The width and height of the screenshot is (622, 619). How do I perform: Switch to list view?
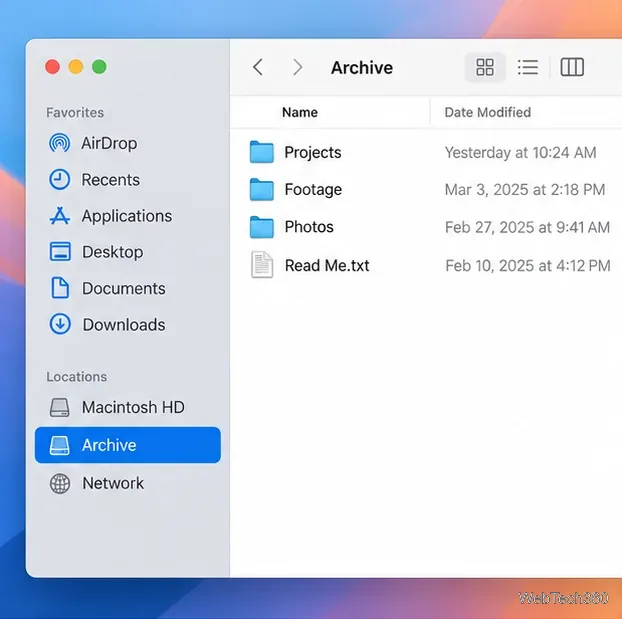click(x=528, y=67)
